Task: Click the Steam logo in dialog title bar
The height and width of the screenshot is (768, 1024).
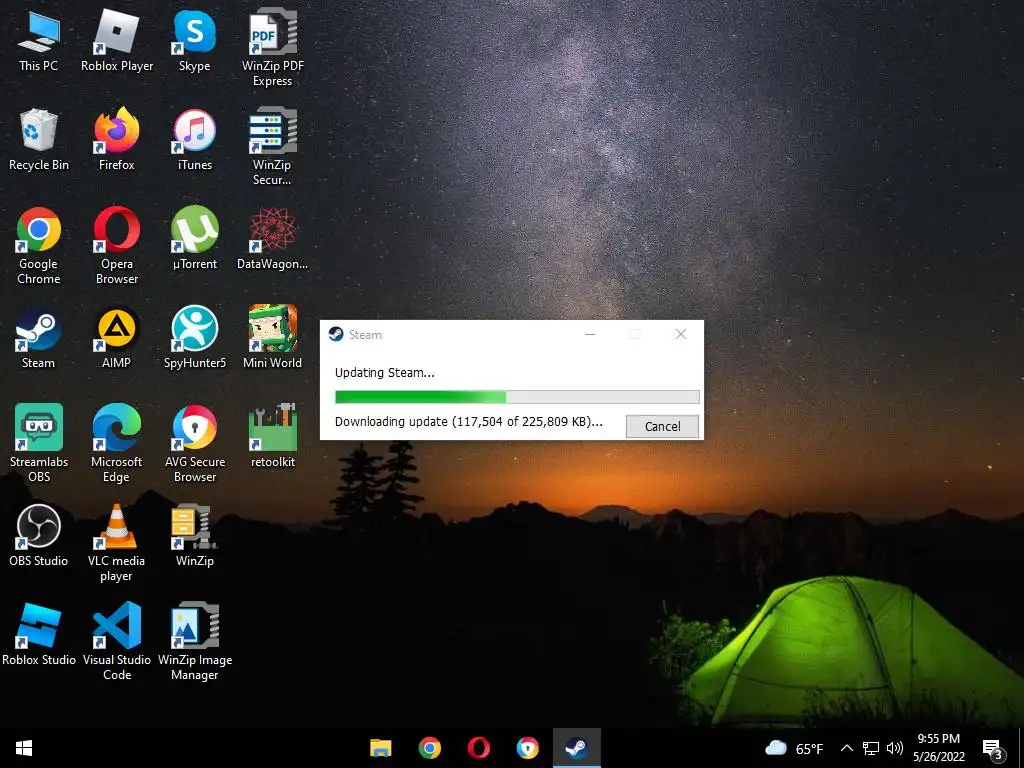Action: click(336, 334)
